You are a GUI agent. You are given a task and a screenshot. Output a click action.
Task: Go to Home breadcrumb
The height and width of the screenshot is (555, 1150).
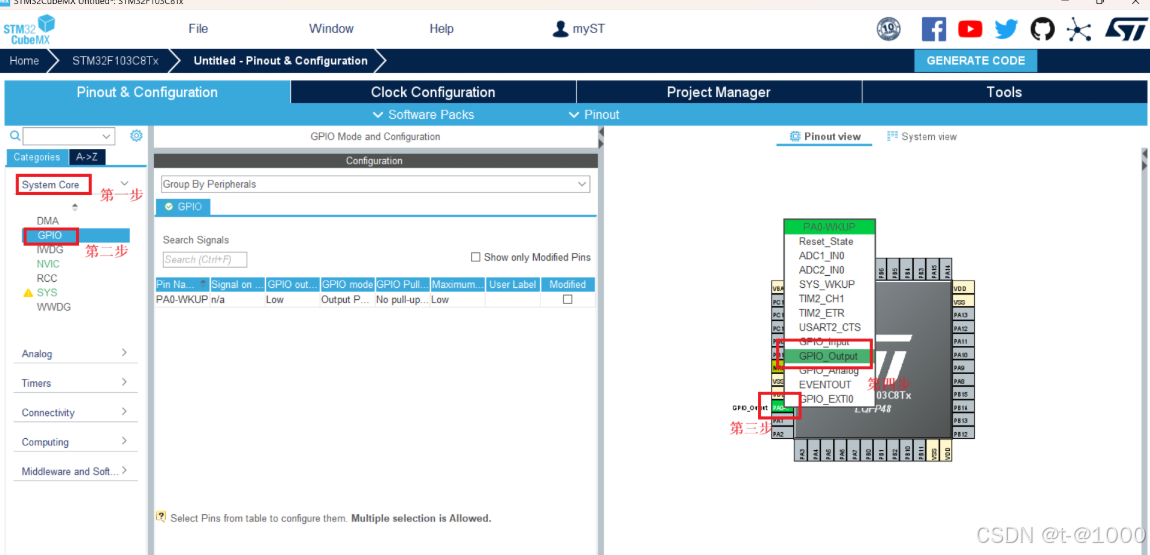pyautogui.click(x=24, y=61)
